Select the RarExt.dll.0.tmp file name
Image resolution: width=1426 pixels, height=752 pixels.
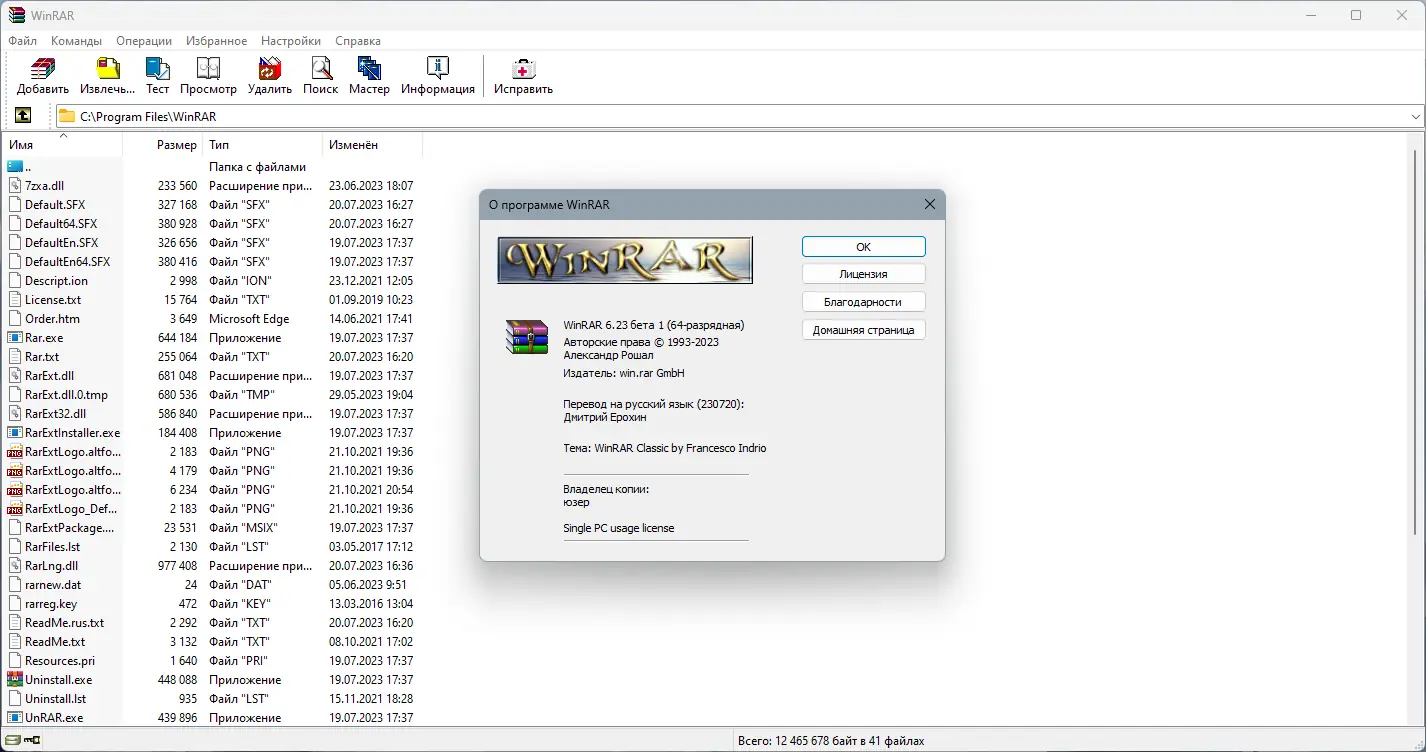tap(66, 395)
